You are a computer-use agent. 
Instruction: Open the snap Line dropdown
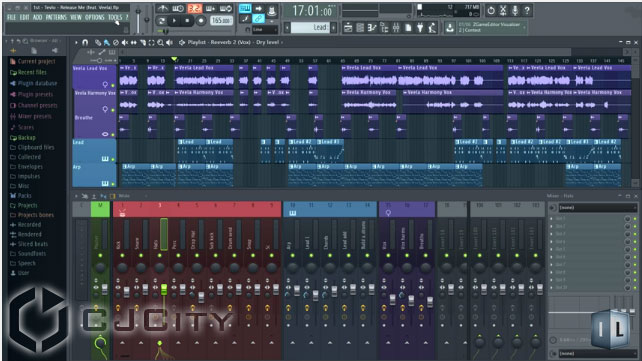coord(265,29)
